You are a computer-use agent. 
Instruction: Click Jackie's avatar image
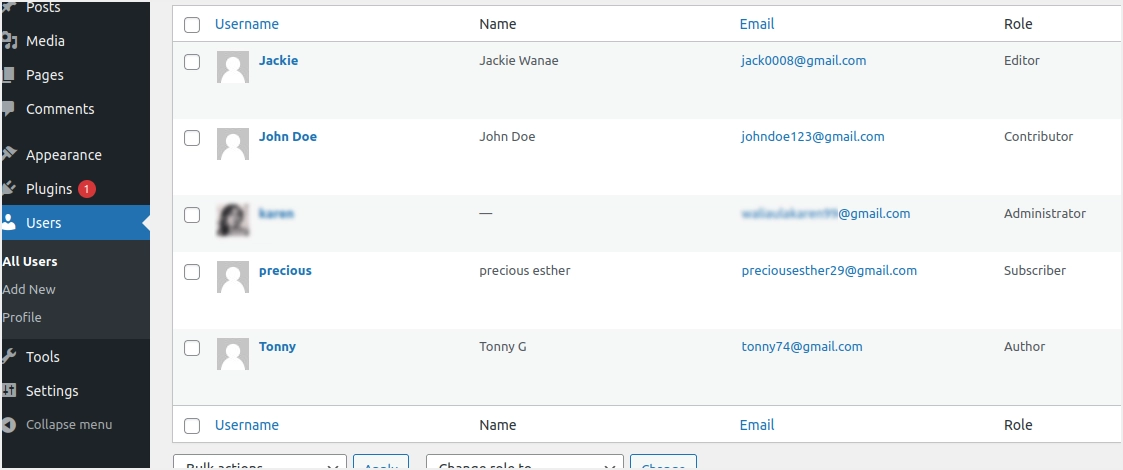point(233,67)
